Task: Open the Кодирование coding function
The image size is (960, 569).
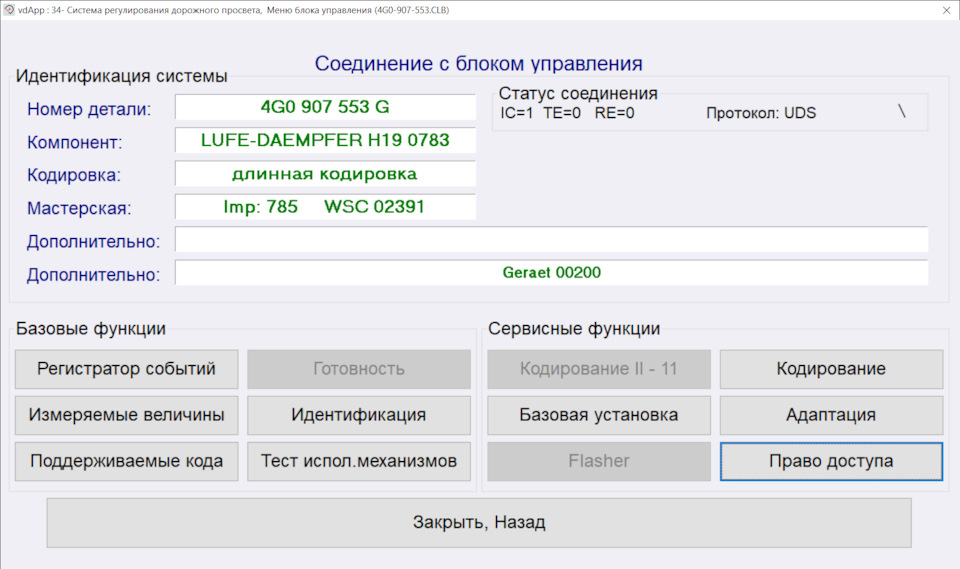Action: click(x=831, y=369)
